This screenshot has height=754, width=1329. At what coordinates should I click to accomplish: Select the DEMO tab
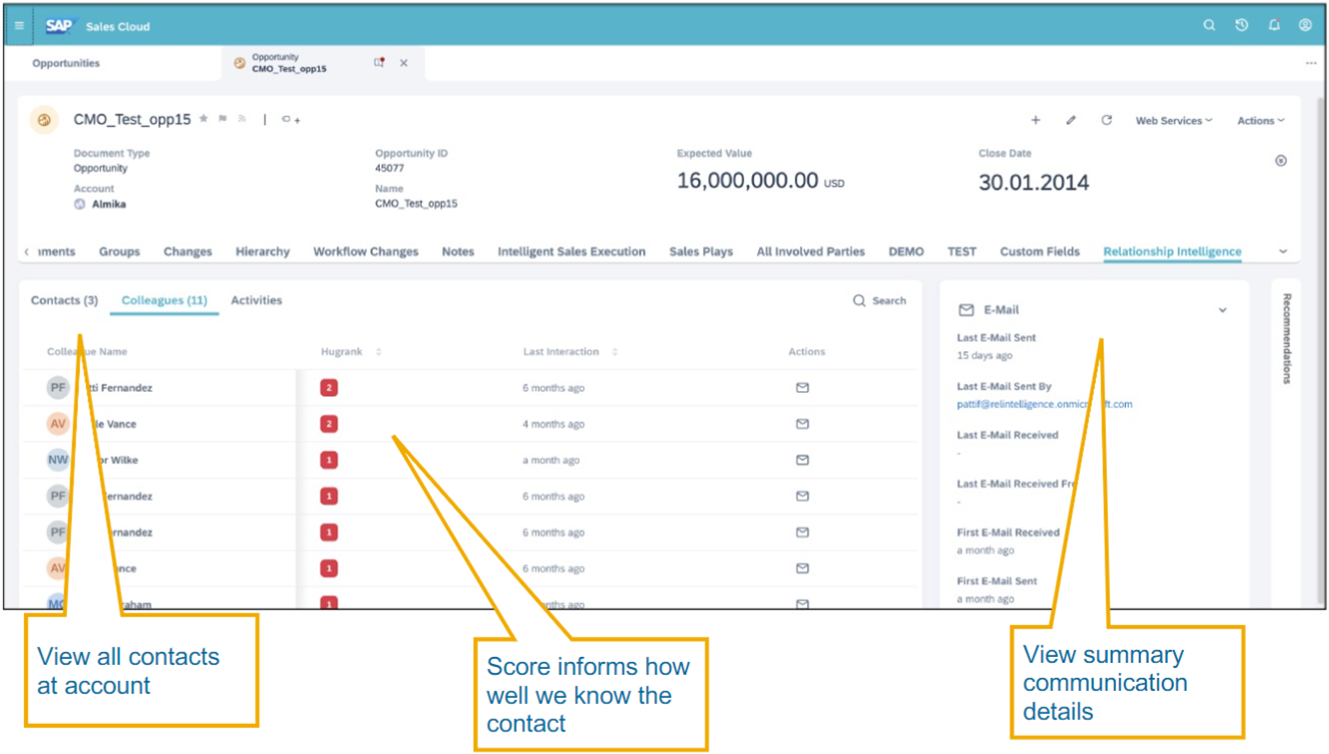tap(906, 252)
